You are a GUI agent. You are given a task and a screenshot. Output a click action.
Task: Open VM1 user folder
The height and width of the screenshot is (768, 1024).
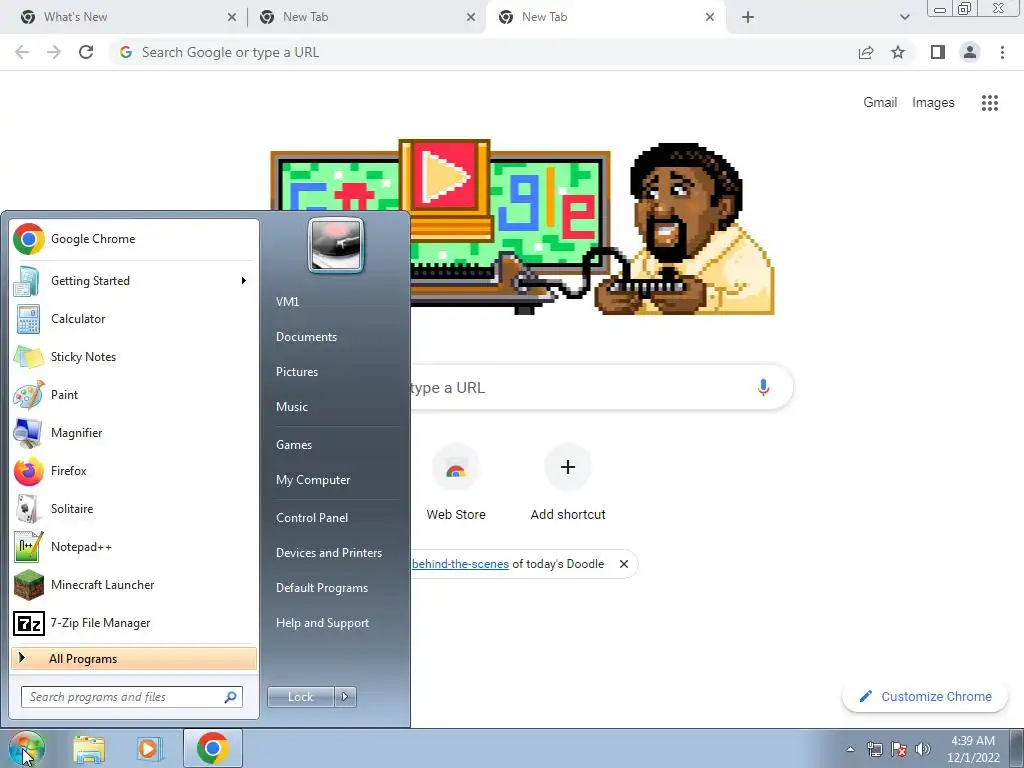coord(287,302)
